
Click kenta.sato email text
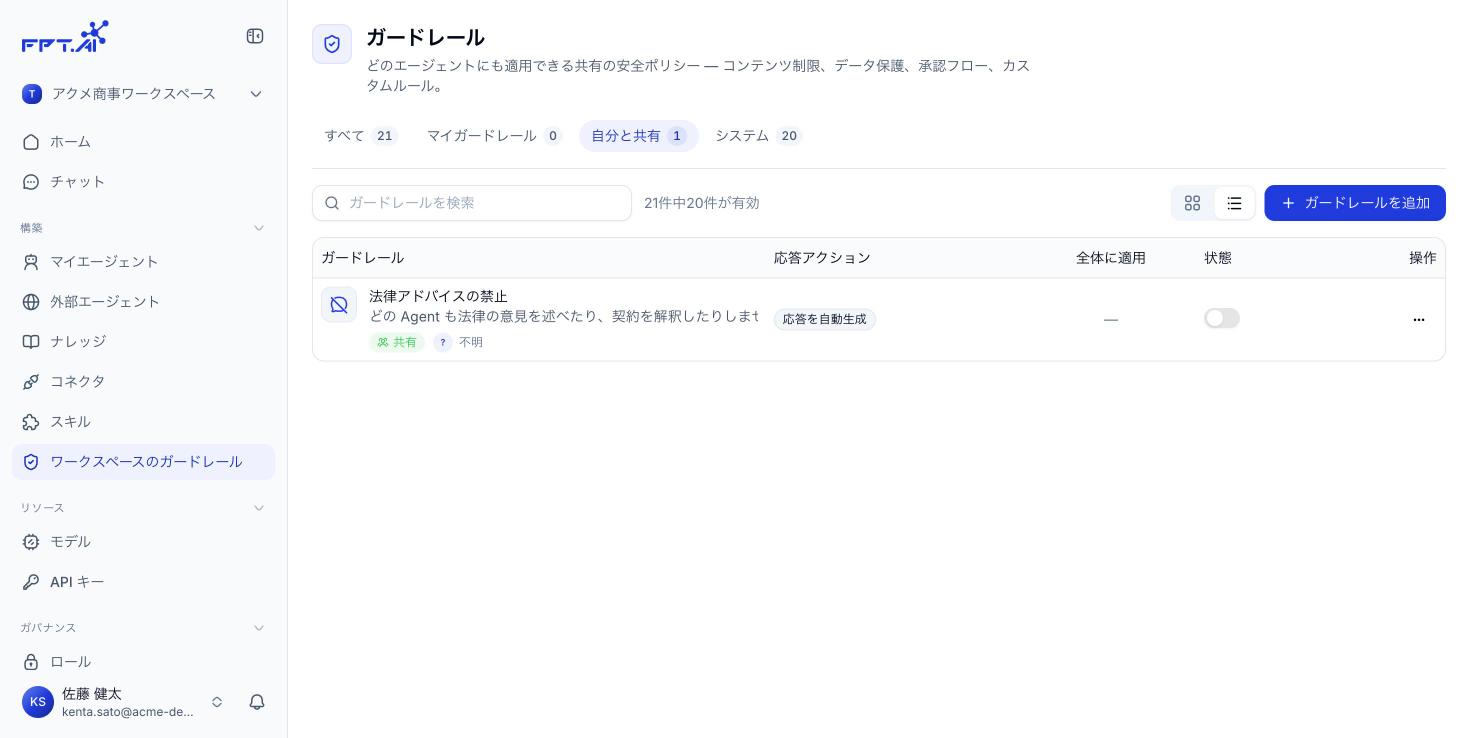[128, 712]
